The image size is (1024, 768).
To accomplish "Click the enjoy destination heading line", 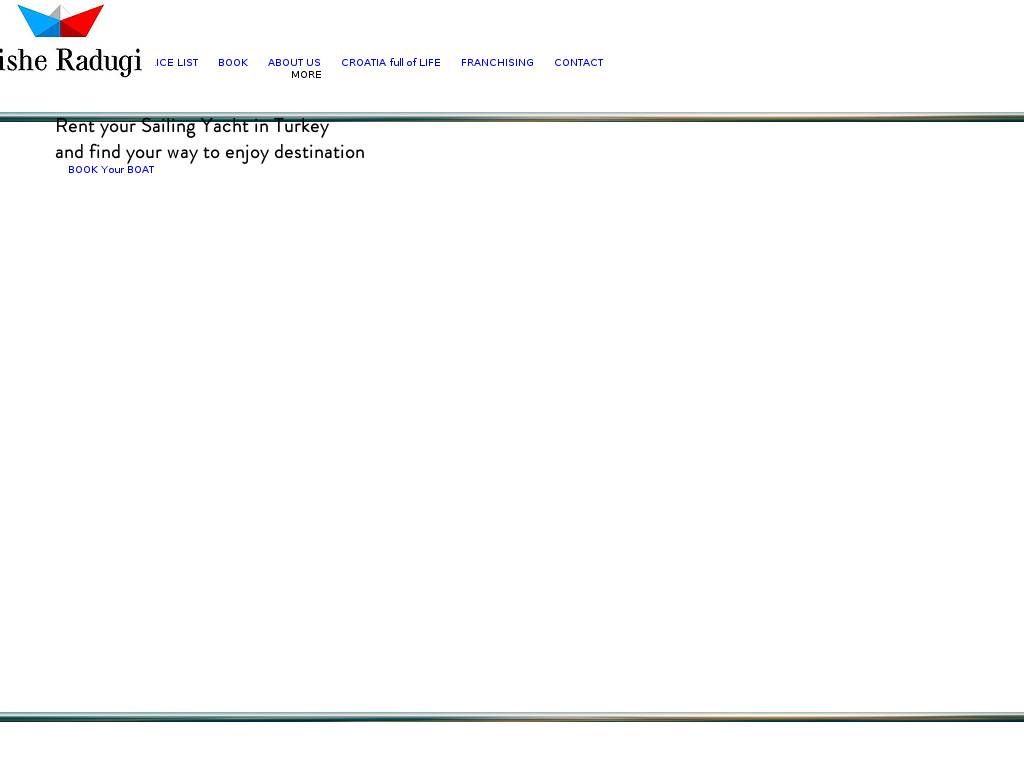I will click(x=209, y=152).
